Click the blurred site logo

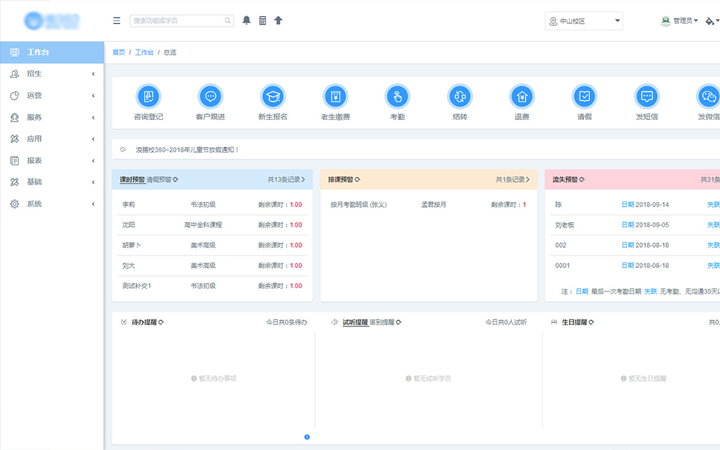(x=52, y=21)
